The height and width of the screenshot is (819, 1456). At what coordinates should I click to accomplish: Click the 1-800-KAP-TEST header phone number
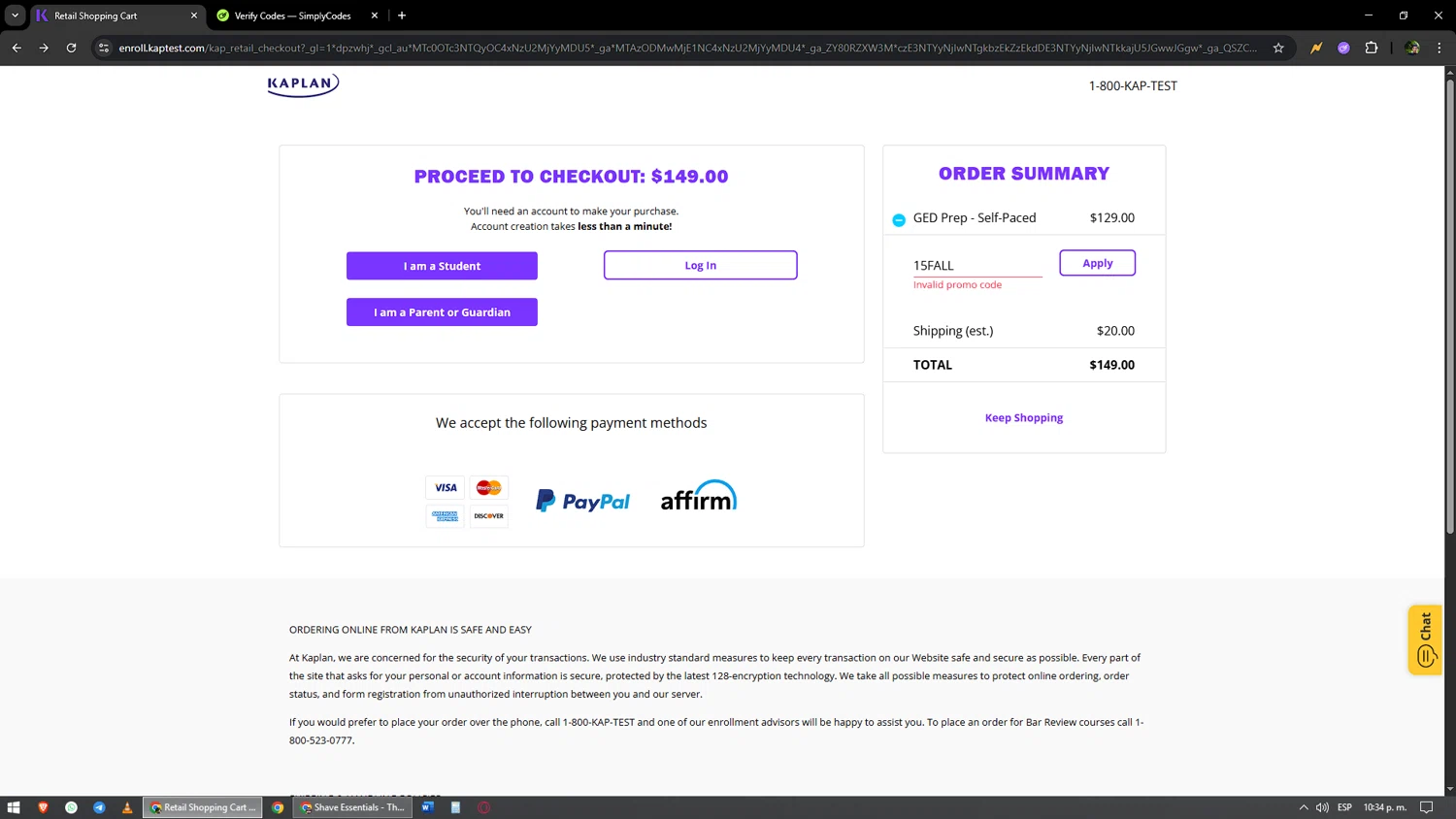[x=1133, y=85]
